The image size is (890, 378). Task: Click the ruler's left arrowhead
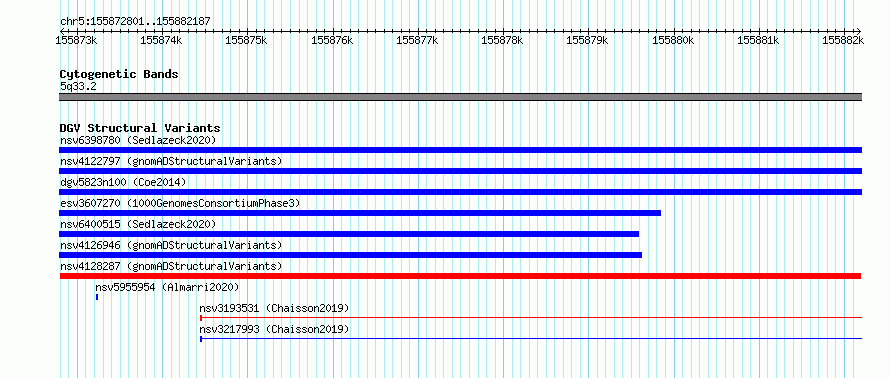pyautogui.click(x=61, y=31)
